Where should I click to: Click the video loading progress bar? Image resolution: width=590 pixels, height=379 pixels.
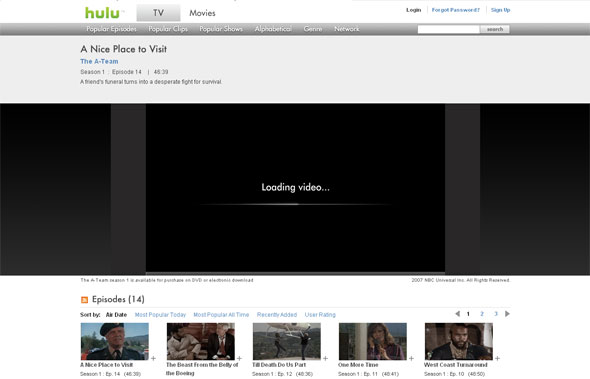(295, 204)
